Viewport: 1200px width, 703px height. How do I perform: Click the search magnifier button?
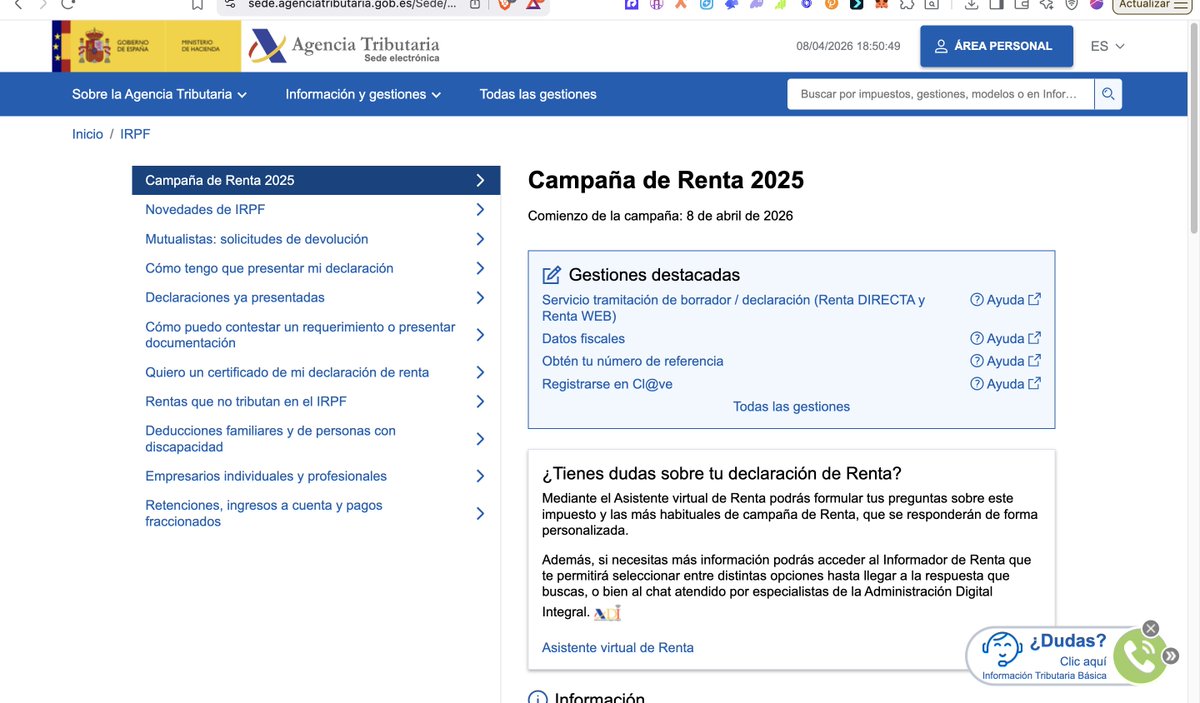[x=1108, y=94]
